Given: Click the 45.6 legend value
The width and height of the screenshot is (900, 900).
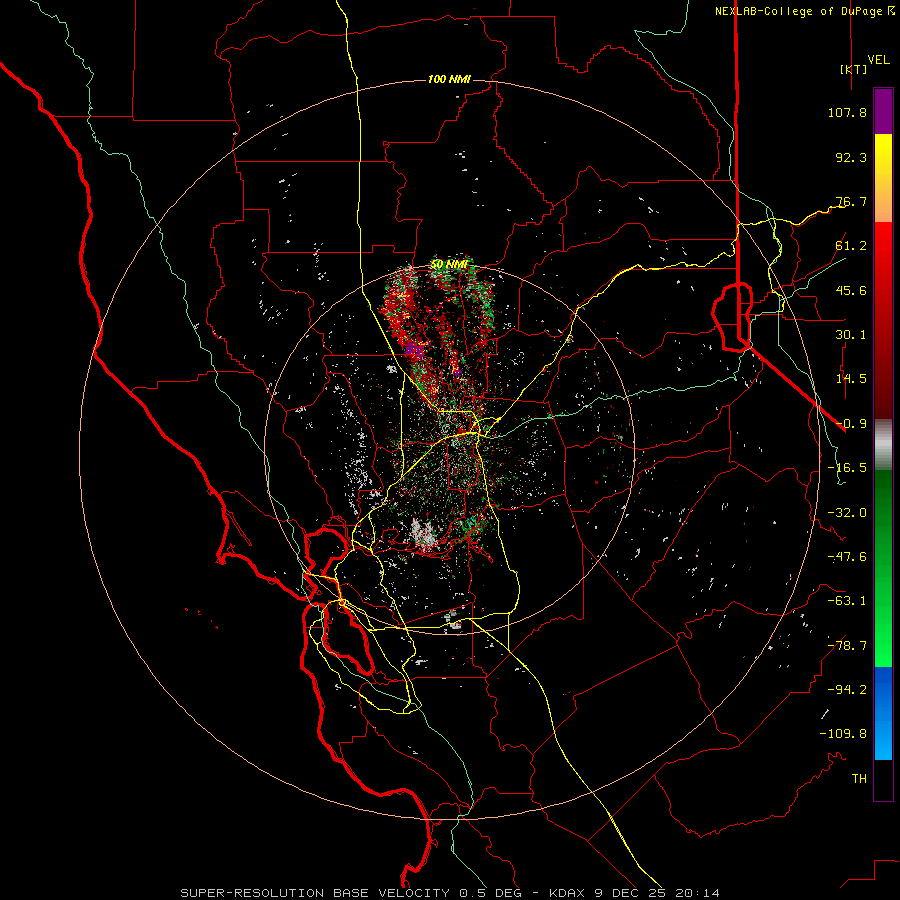Looking at the screenshot, I should coord(851,290).
